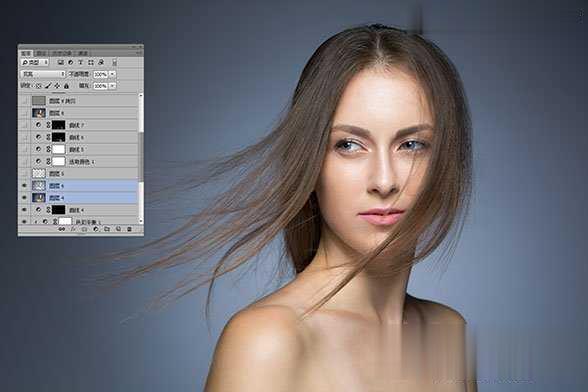Open the opacity slider dropdown arrow

[x=112, y=74]
